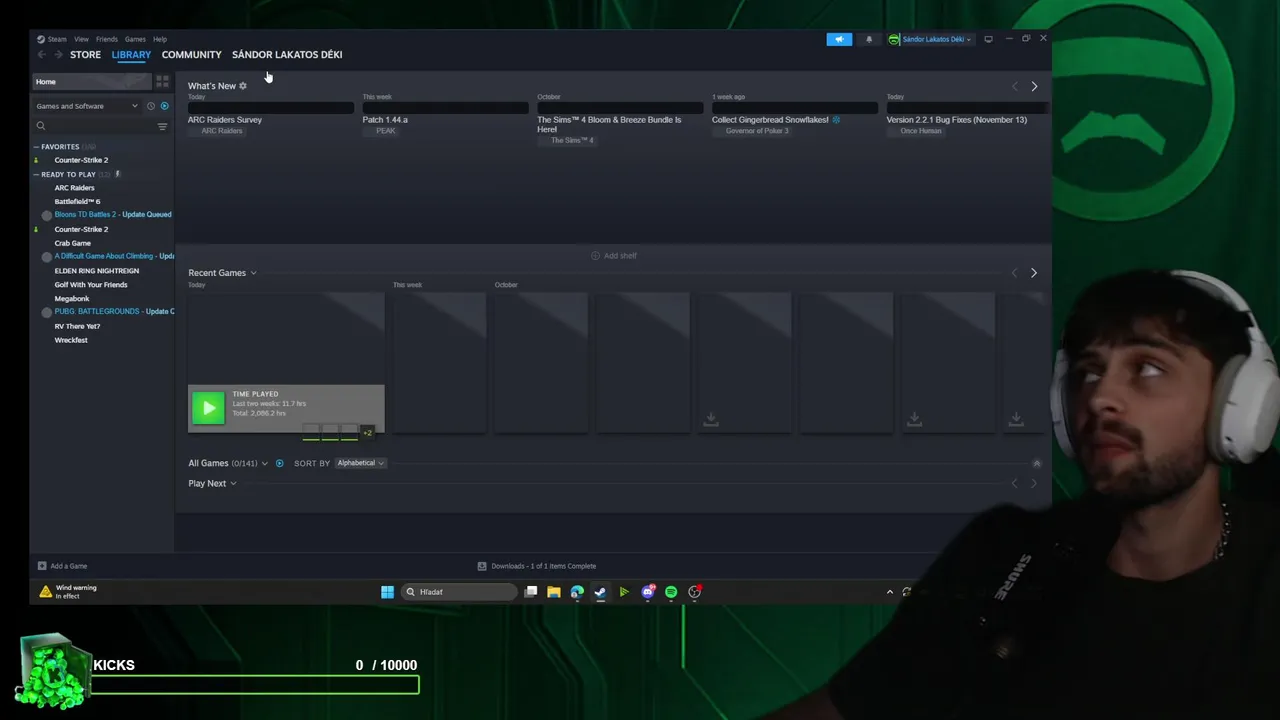Select Wreckfest in game list
1280x720 pixels.
pyautogui.click(x=71, y=340)
